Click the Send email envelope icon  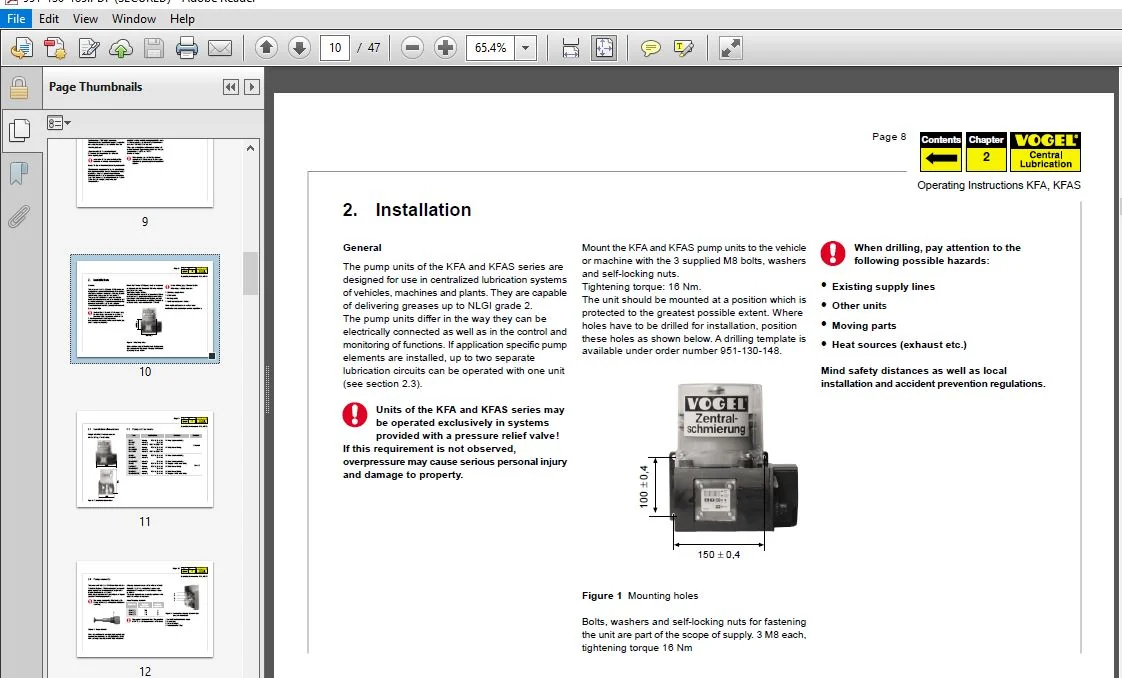[x=220, y=48]
